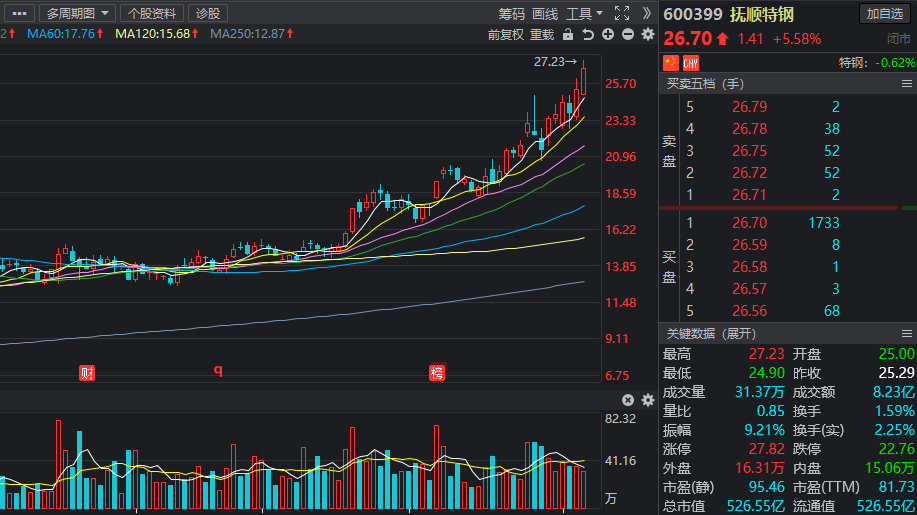
Task: Click the 重载 reload button
Action: pyautogui.click(x=542, y=34)
